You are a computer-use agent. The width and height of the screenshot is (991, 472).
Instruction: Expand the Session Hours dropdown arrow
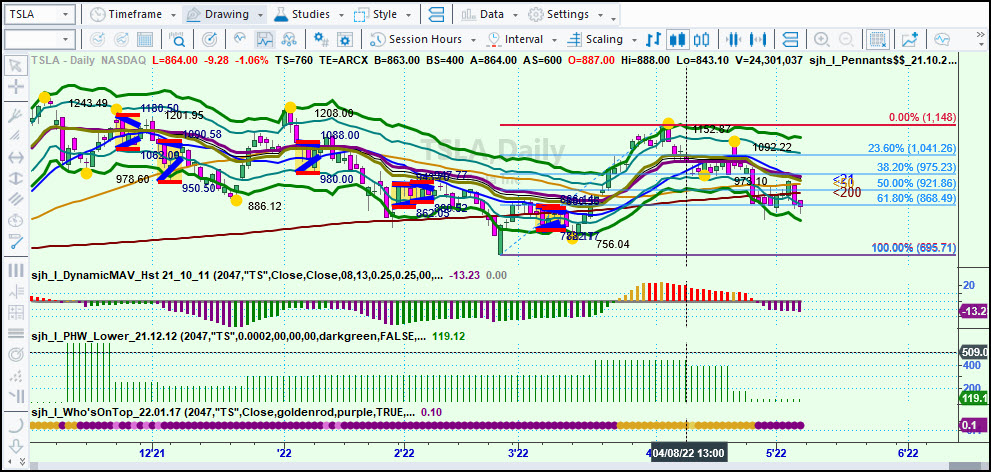(x=473, y=40)
